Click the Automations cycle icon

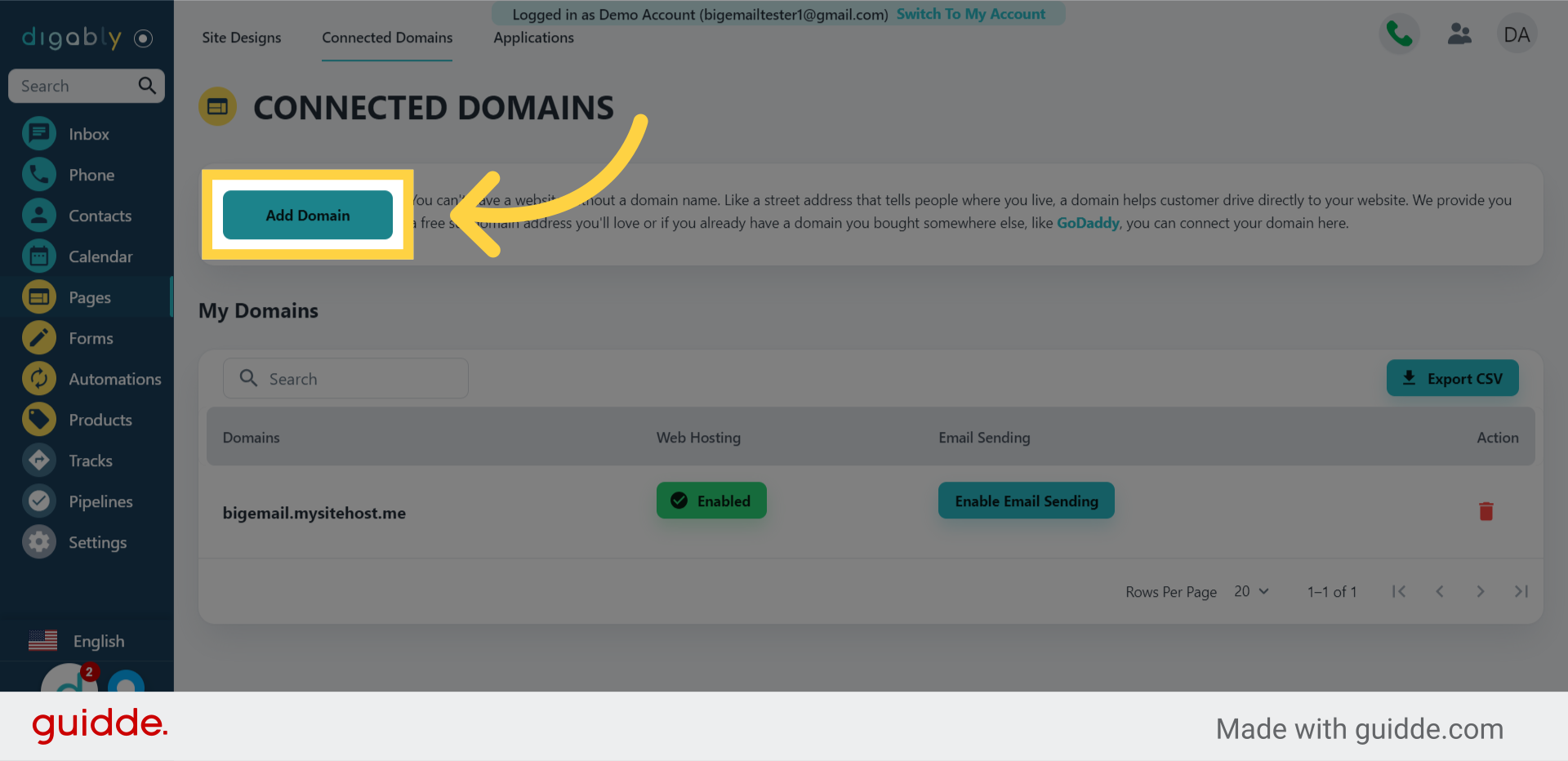pos(39,379)
